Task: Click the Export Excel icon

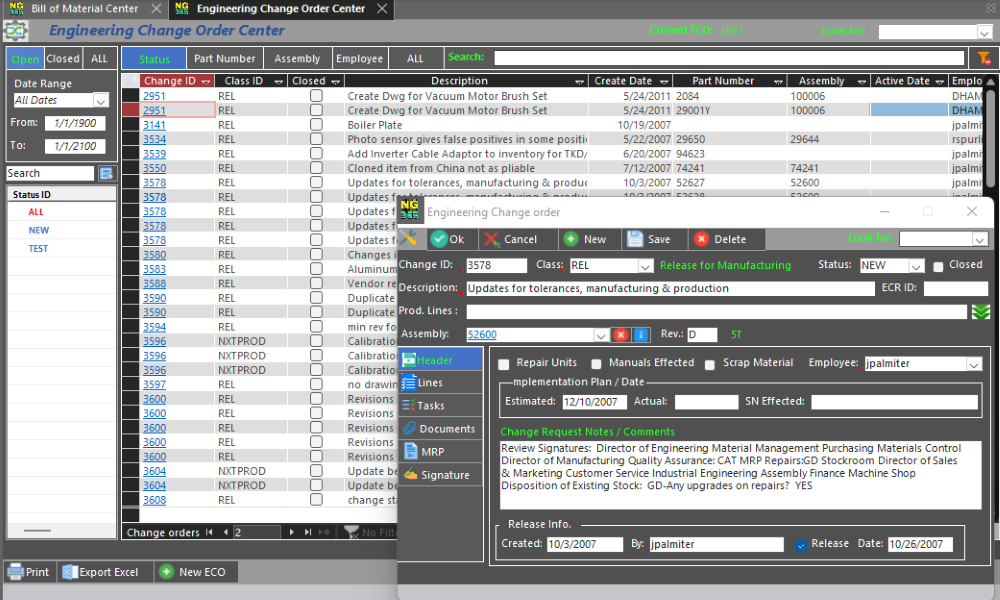Action: (x=70, y=572)
